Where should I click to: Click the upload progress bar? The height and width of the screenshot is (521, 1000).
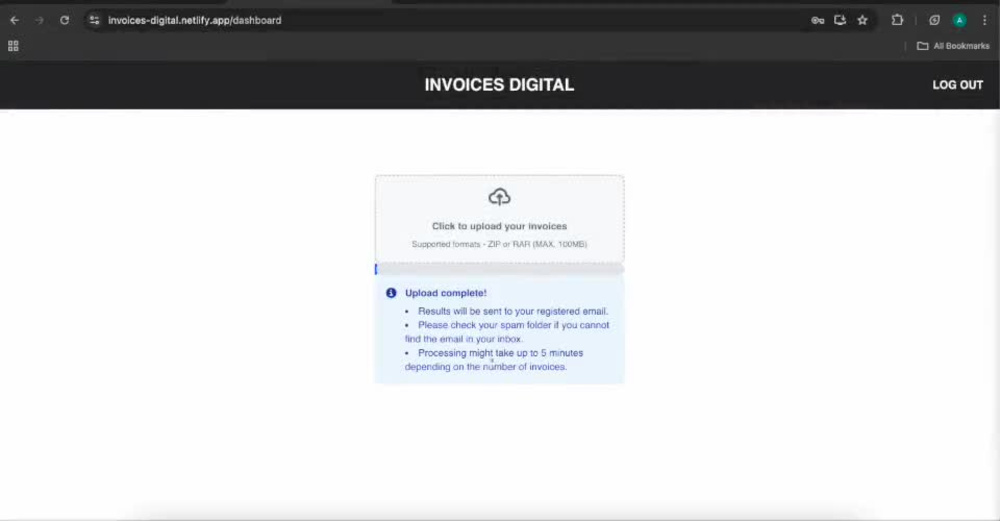(x=499, y=270)
